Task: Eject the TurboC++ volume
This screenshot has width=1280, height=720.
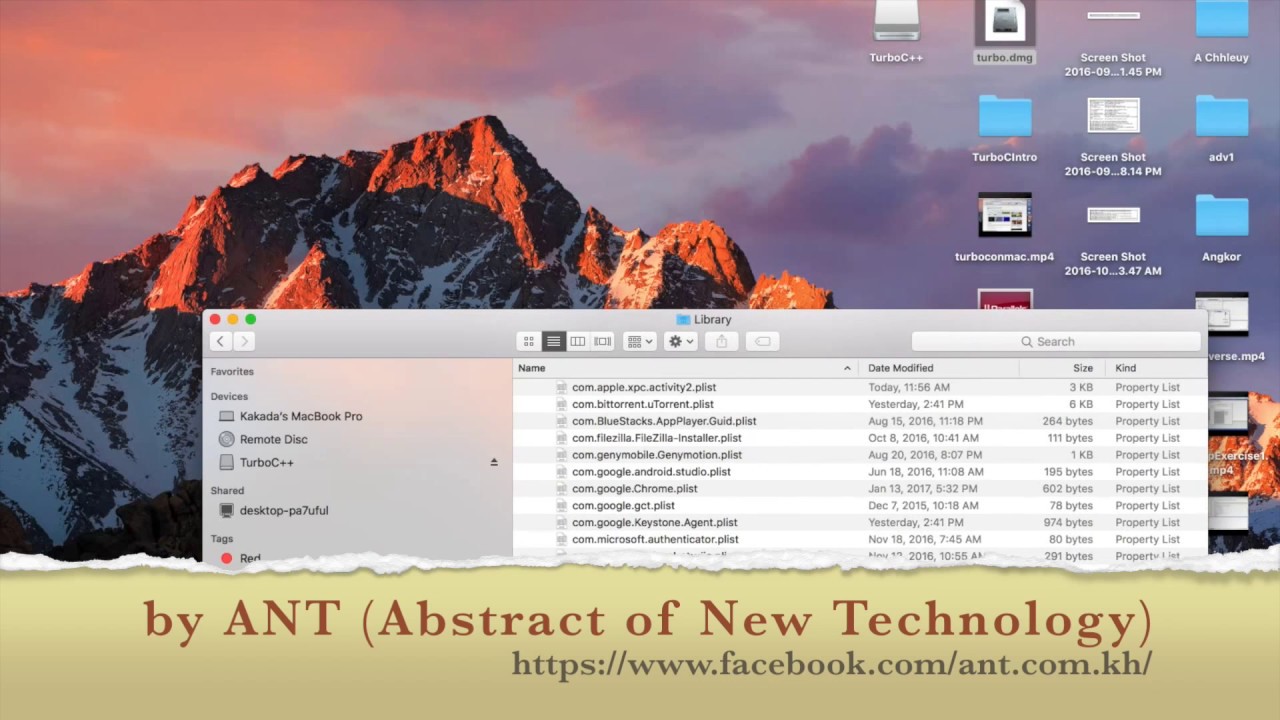Action: click(493, 462)
